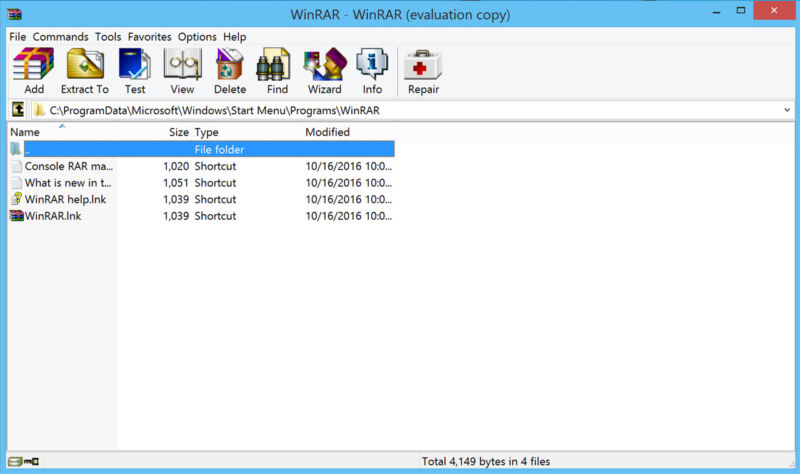This screenshot has width=800, height=474.
Task: Click the WinRAR help.lnk question mark icon
Action: [x=17, y=199]
